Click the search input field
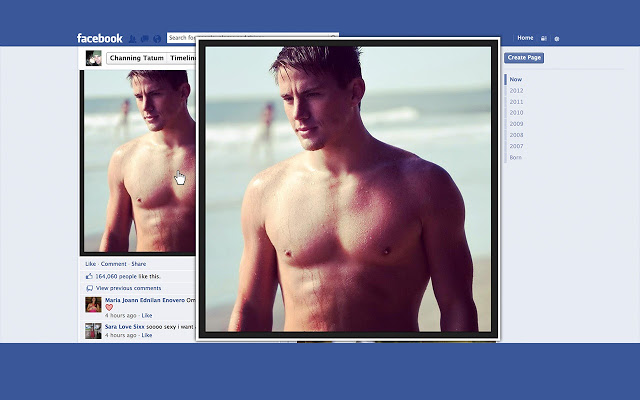This screenshot has height=400, width=640. 253,38
